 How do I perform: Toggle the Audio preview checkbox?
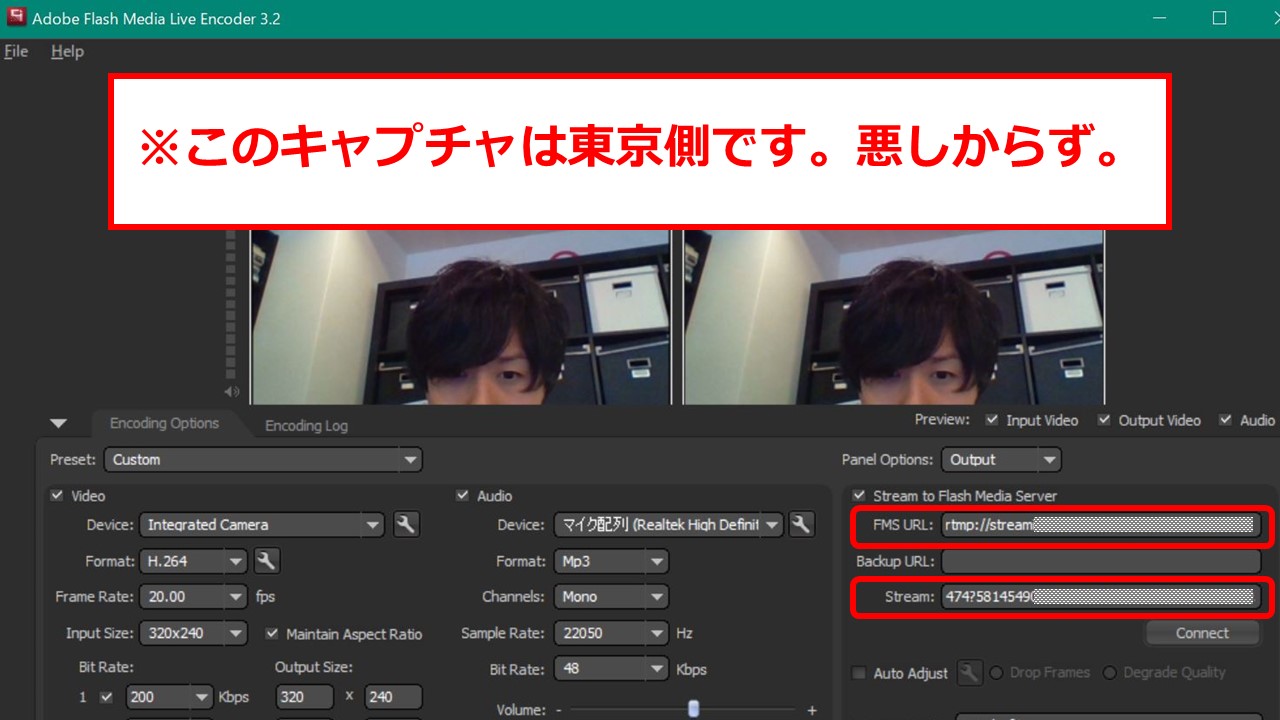1225,420
